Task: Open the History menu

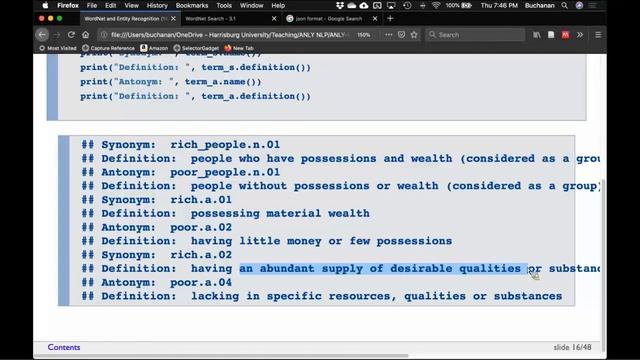Action: 157,5
